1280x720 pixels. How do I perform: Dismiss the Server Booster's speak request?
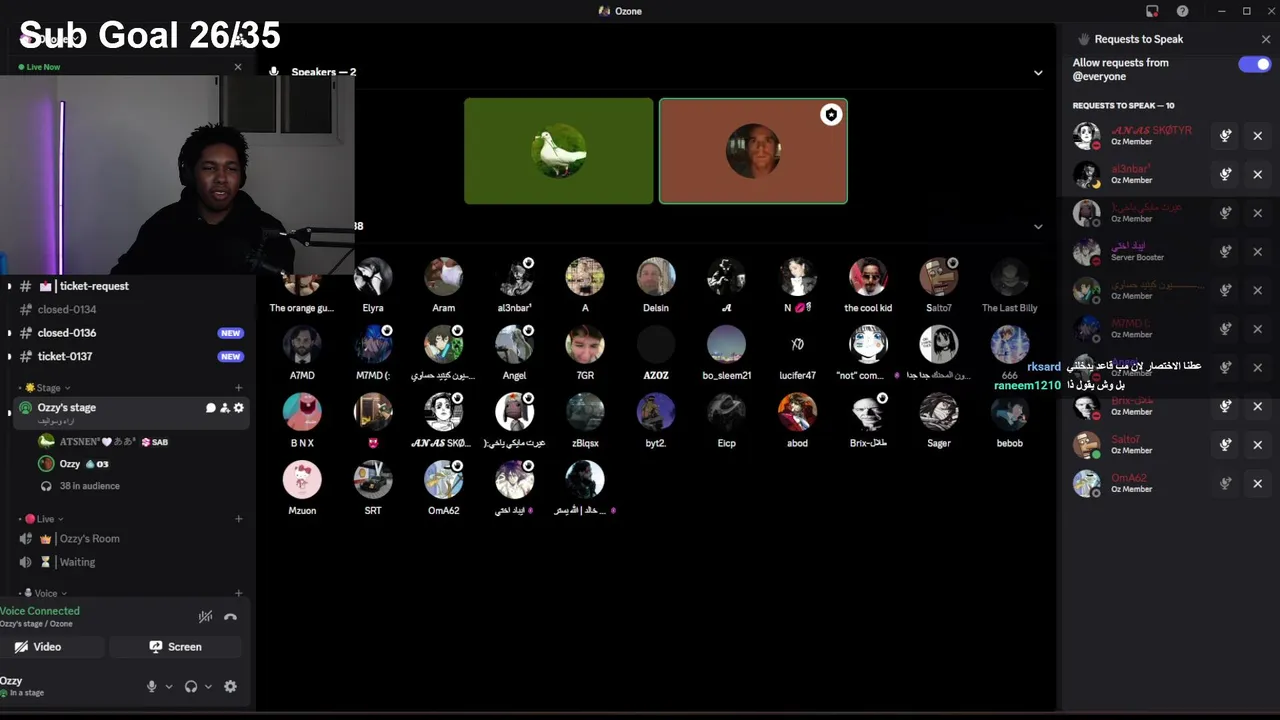[x=1258, y=252]
